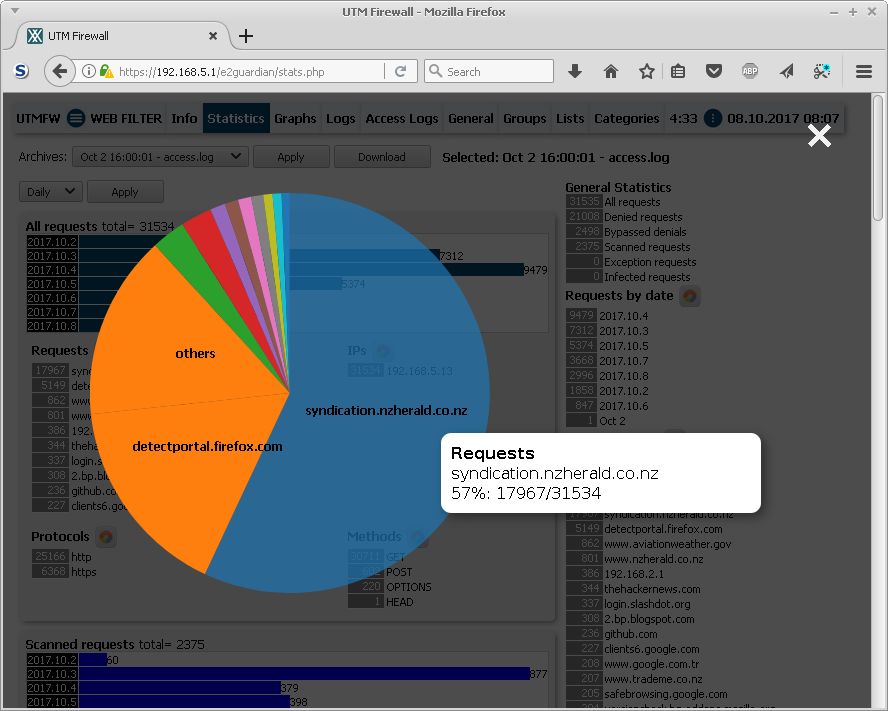This screenshot has height=711, width=888.
Task: Click the UTMFW title link
Action: point(38,118)
